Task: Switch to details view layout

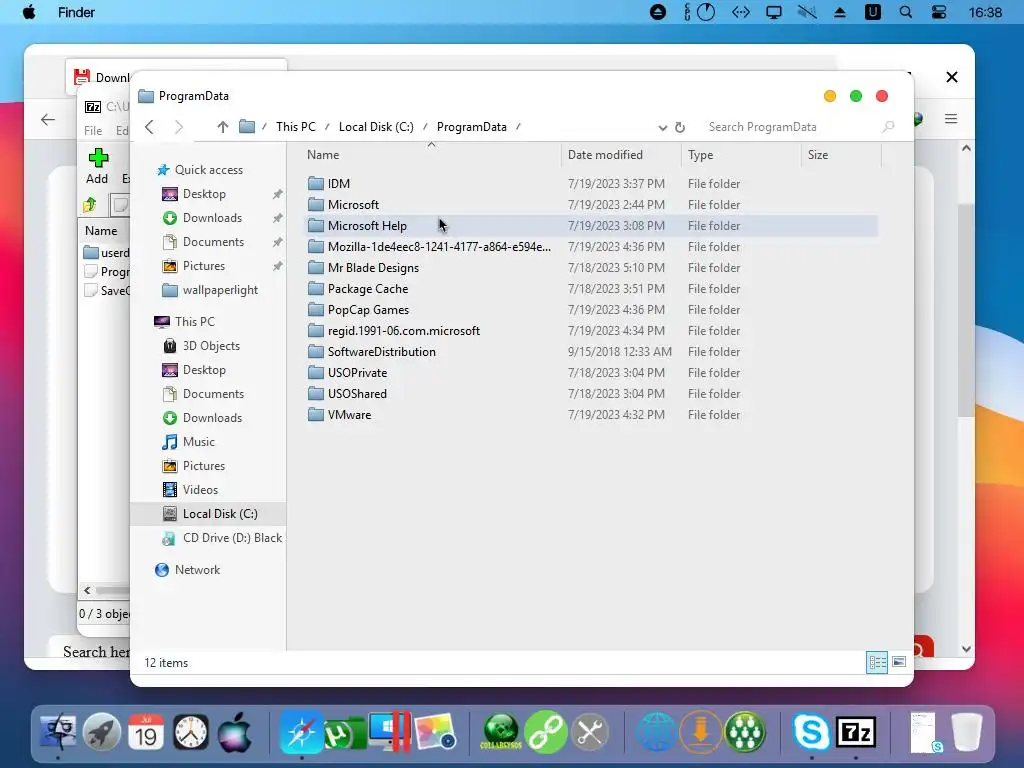Action: coord(877,662)
